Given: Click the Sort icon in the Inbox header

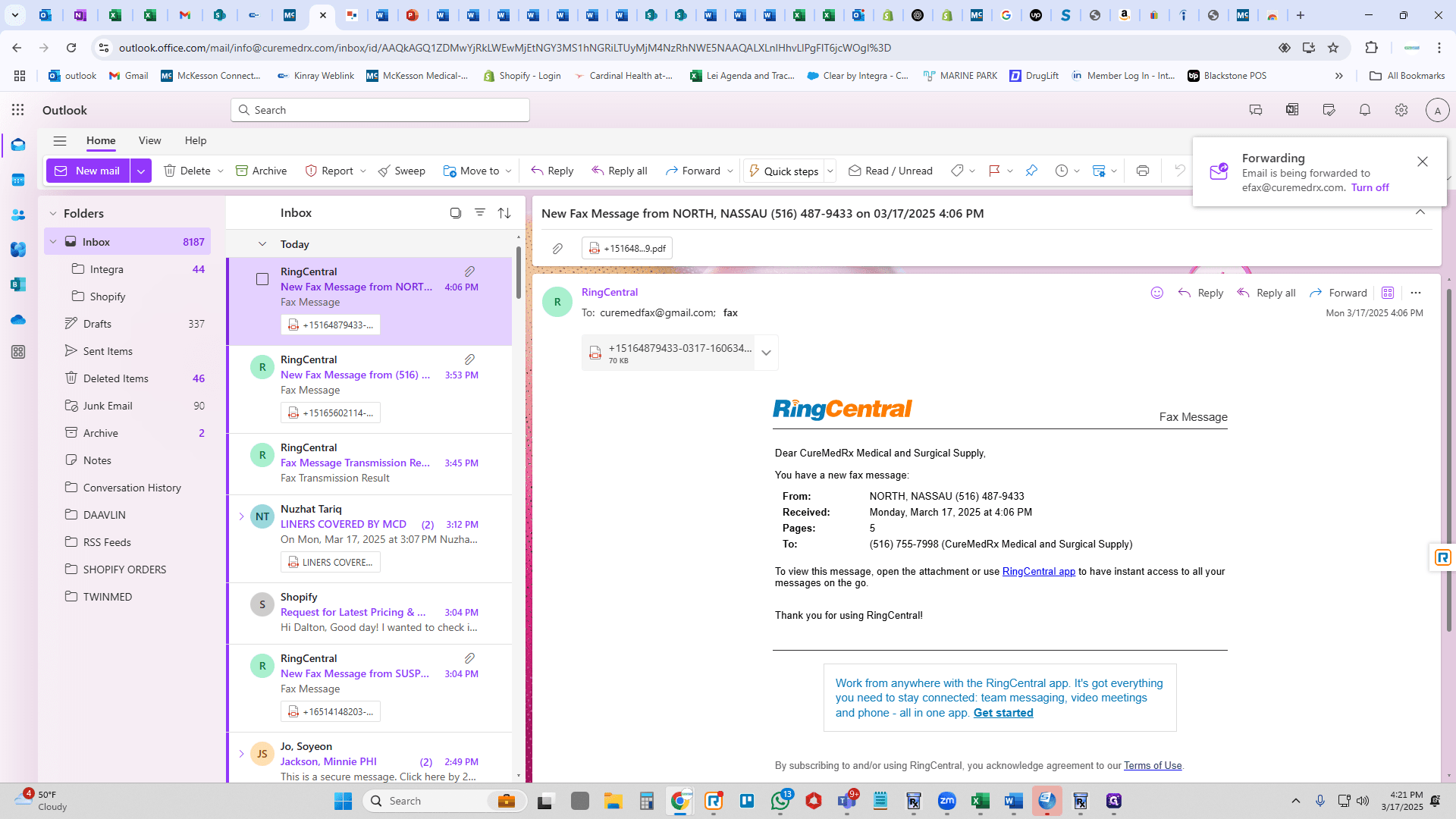Looking at the screenshot, I should [x=504, y=213].
